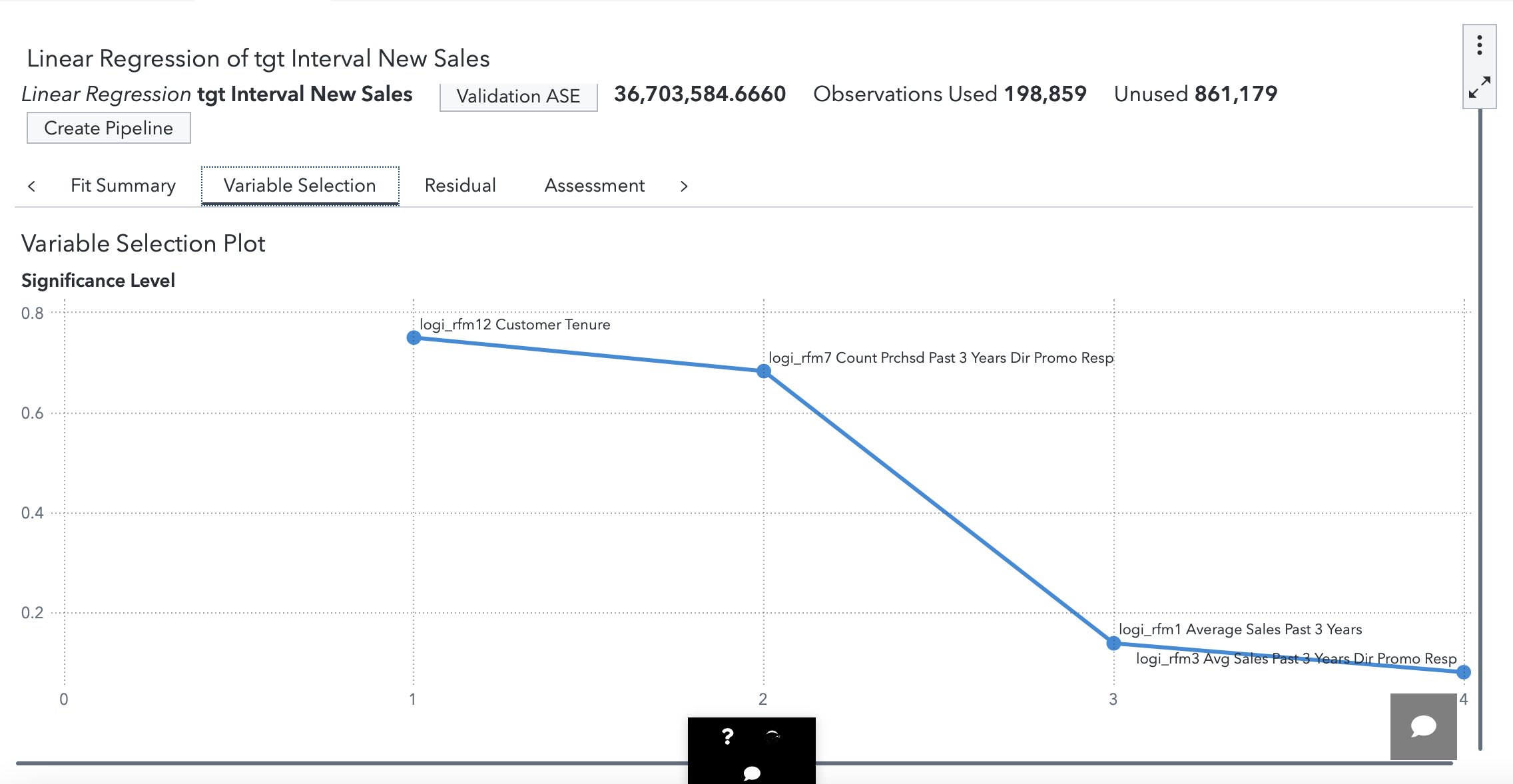
Task: Select the logi_rfm7 Count Prchsd data point
Action: click(x=764, y=371)
